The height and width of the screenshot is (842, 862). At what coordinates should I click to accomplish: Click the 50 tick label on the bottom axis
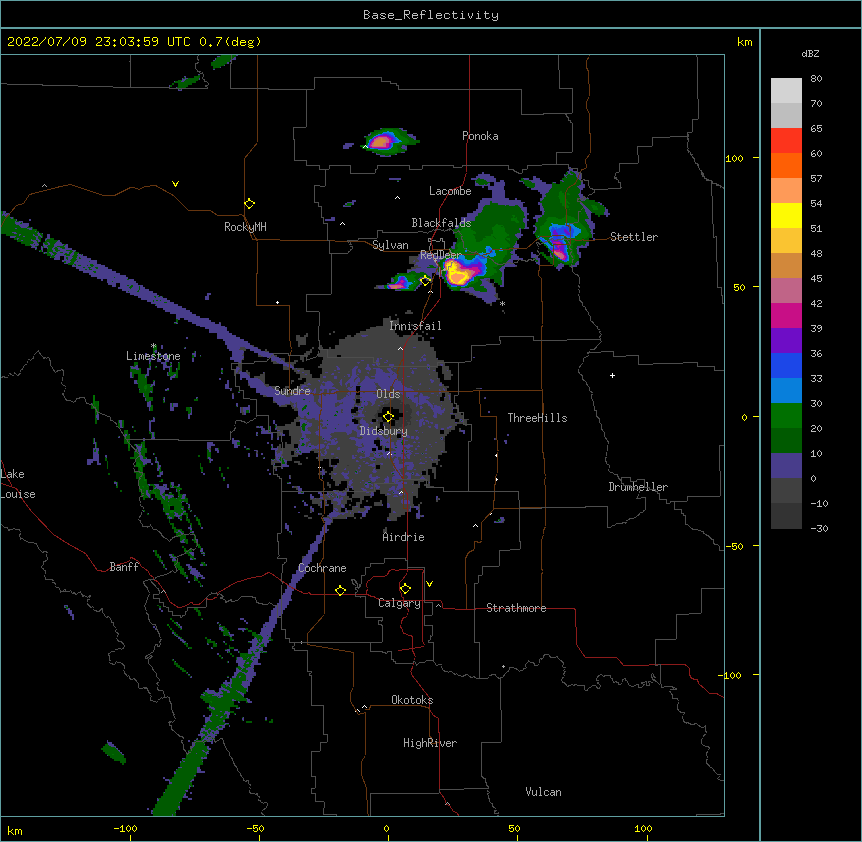point(515,829)
